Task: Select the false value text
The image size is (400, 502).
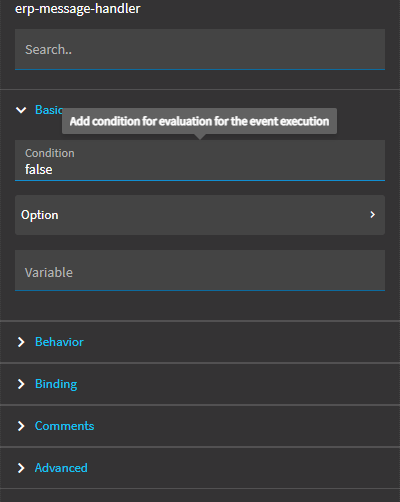Action: [39, 169]
